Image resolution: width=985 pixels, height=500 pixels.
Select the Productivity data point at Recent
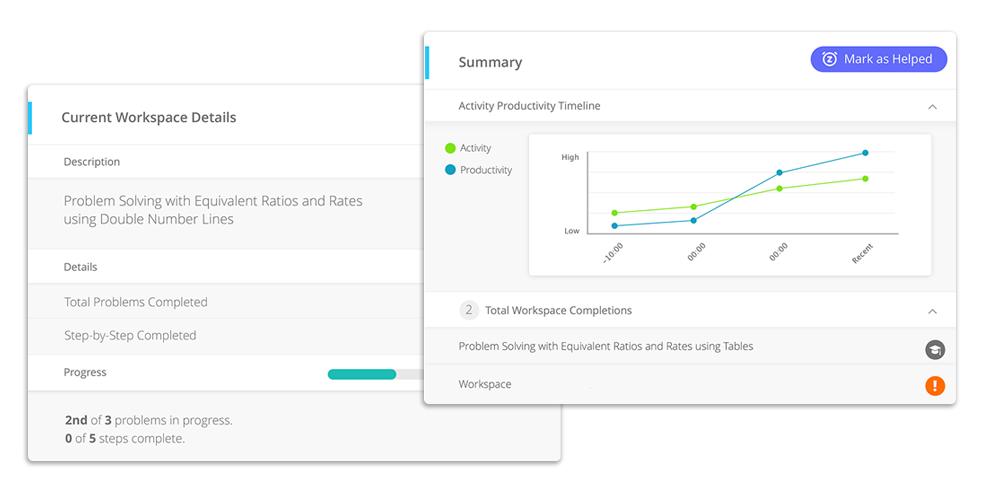point(865,153)
